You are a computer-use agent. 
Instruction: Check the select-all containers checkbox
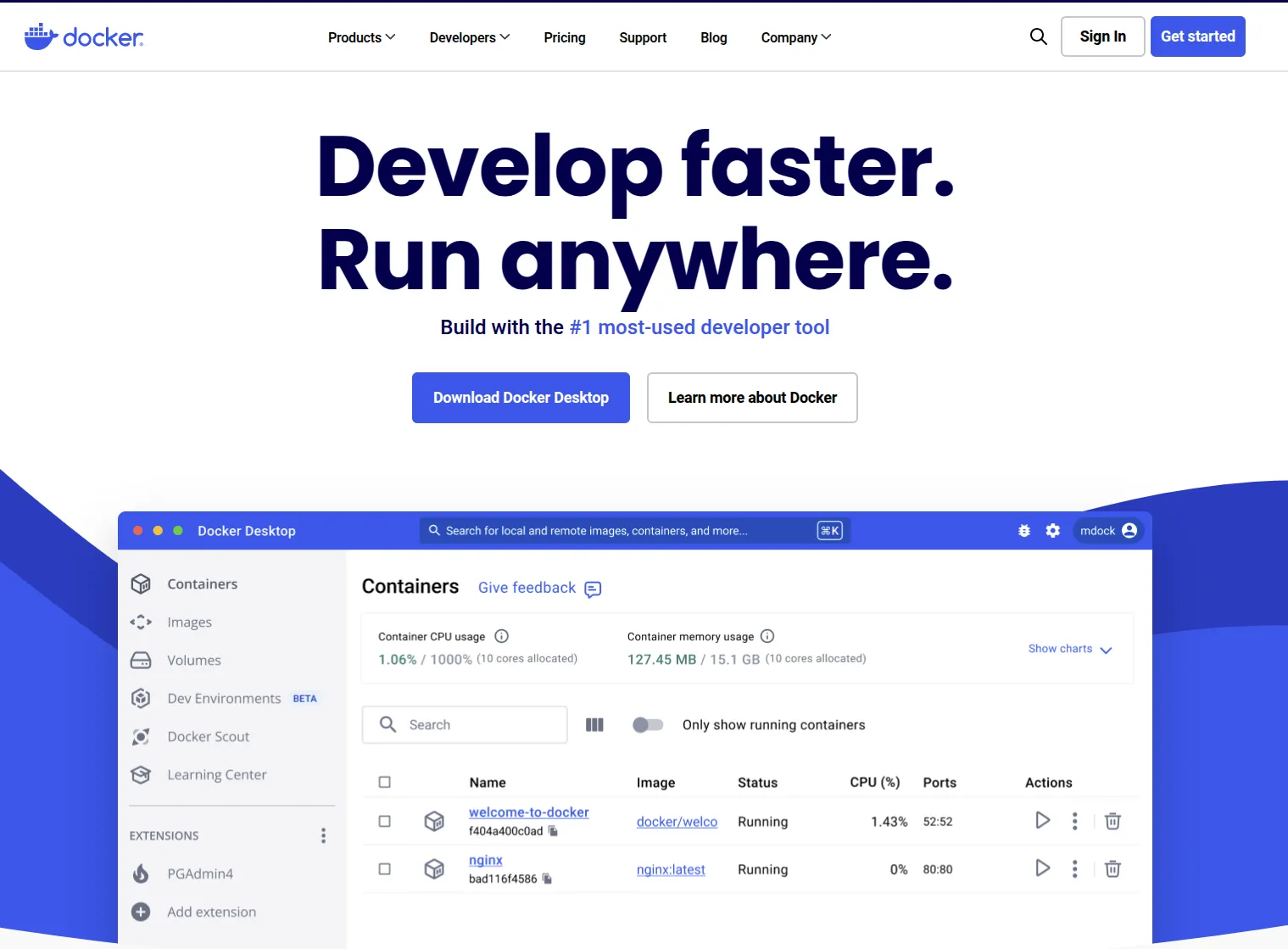pos(384,782)
